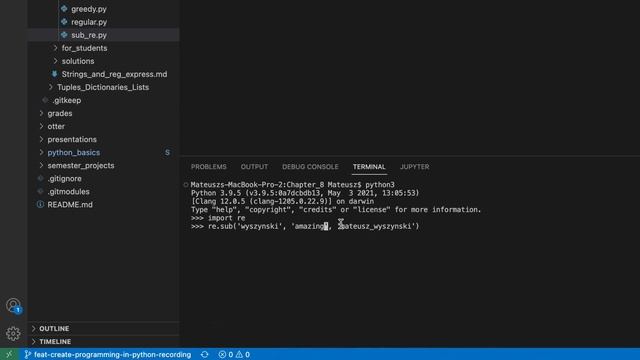Click branch name feat-create-programming-in-python-recording
The image size is (640, 360).
[x=113, y=354]
